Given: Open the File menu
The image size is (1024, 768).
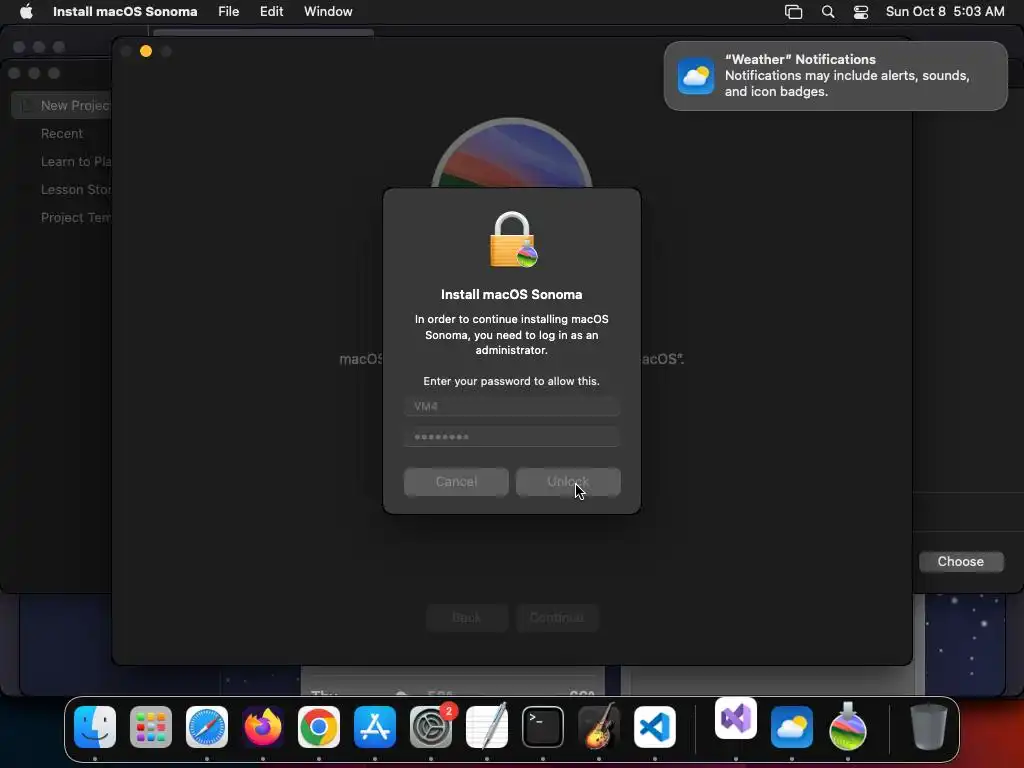Looking at the screenshot, I should pos(229,11).
